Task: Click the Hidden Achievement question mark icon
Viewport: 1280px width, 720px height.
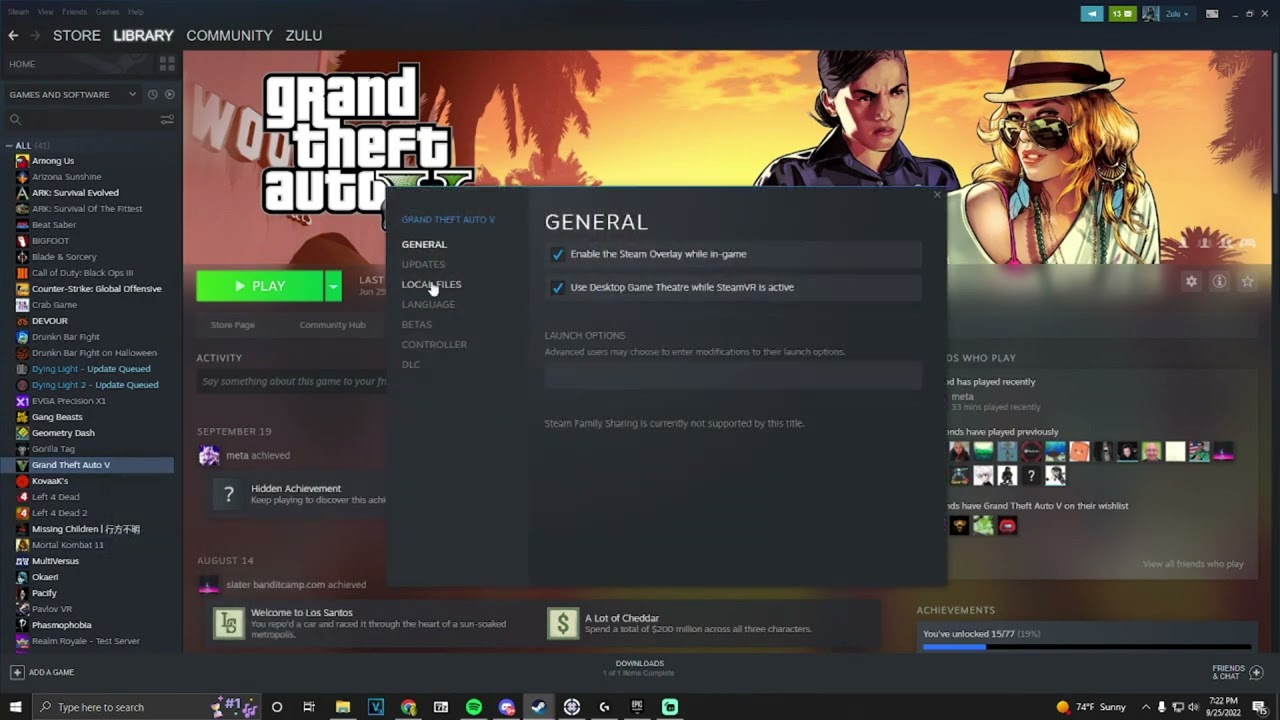Action: 229,495
